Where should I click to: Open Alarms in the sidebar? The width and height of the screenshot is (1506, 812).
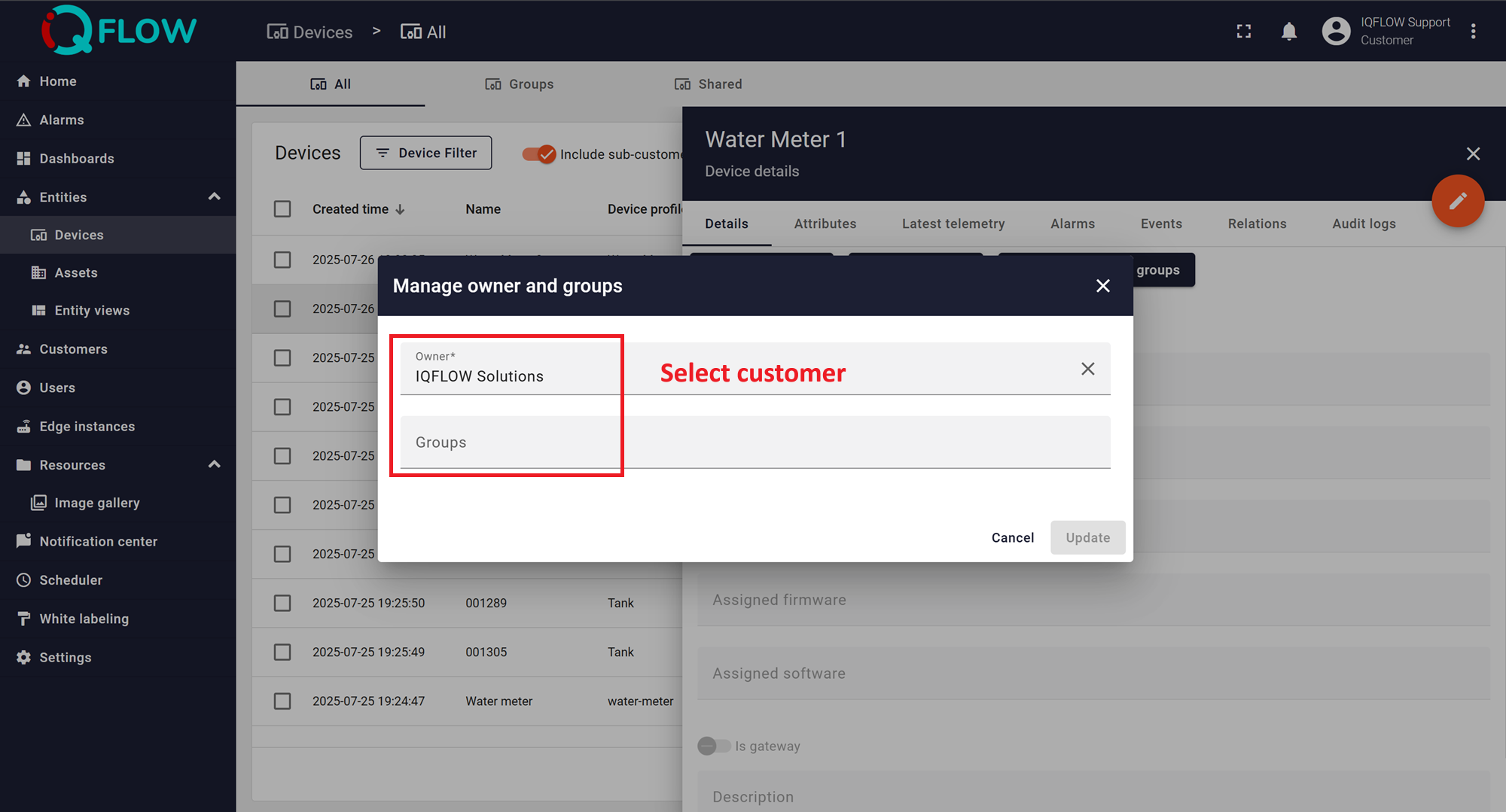click(x=61, y=120)
